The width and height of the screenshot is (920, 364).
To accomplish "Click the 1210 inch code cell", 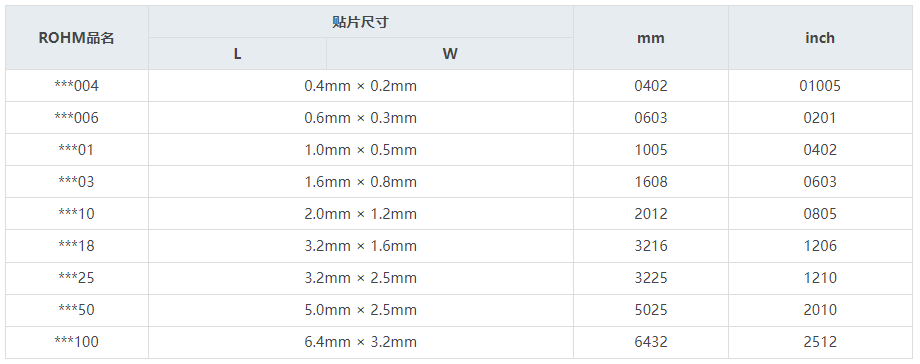I will pyautogui.click(x=820, y=278).
